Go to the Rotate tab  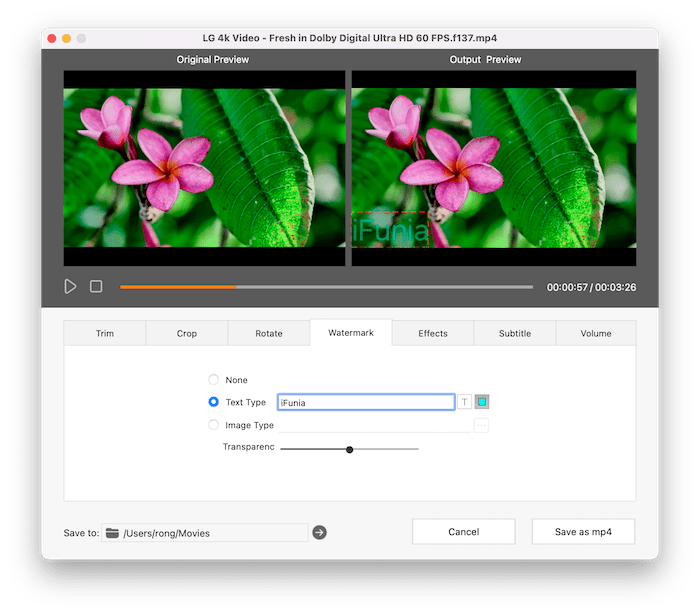(x=269, y=333)
